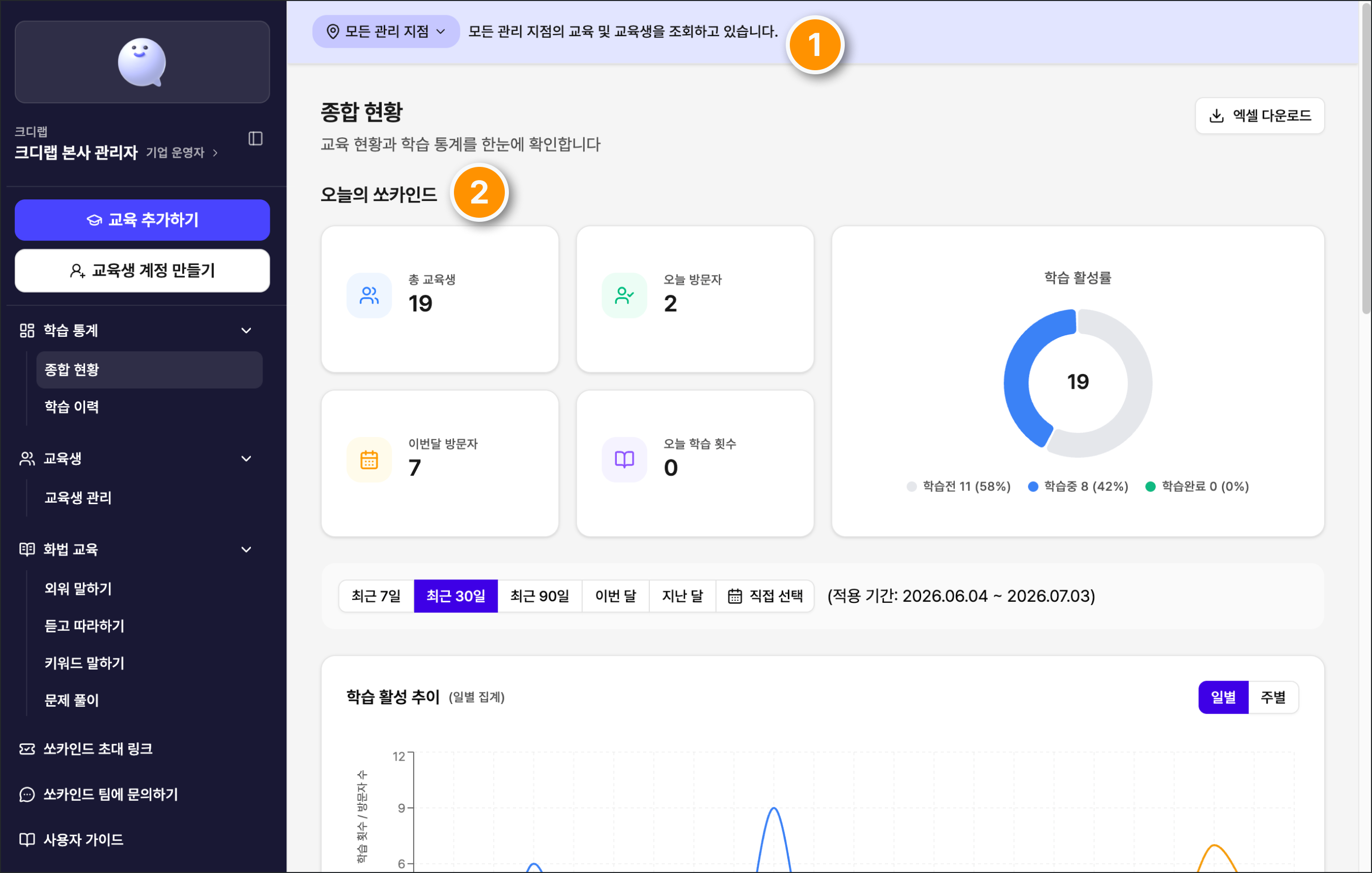Collapse the 교육생 section chevron
1372x873 pixels.
[x=246, y=458]
